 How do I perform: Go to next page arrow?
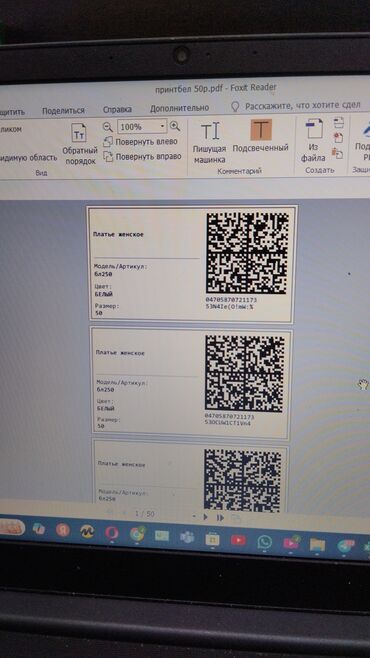point(206,517)
